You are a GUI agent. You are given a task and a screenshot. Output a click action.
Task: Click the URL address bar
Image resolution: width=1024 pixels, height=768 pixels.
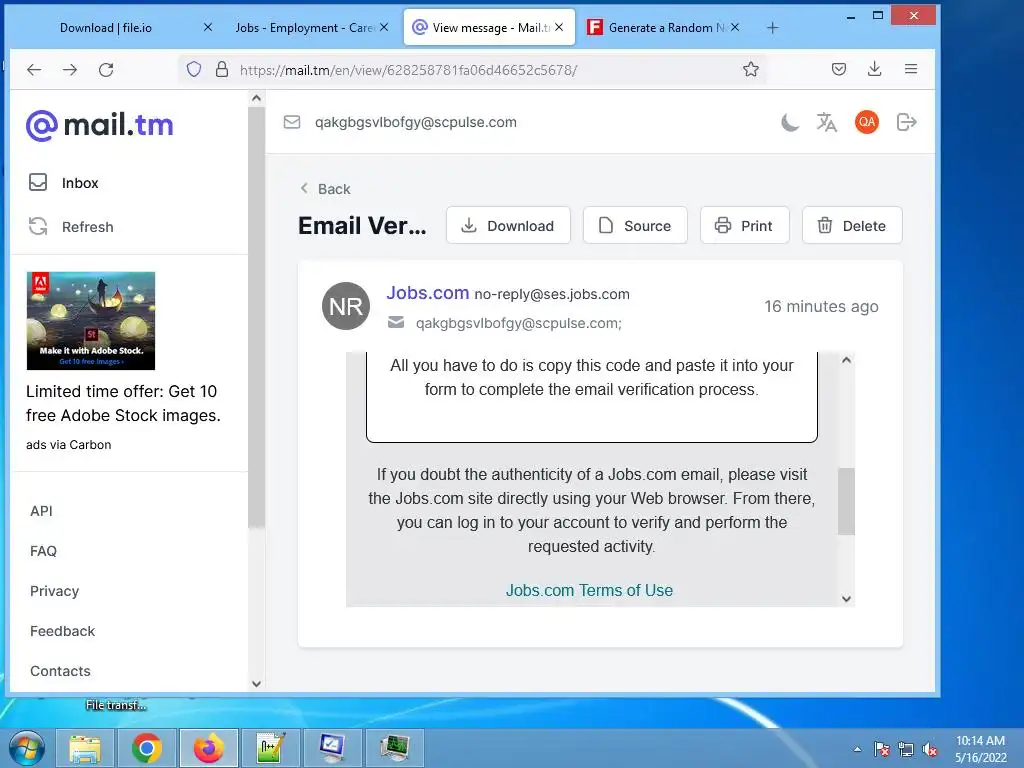pyautogui.click(x=472, y=70)
